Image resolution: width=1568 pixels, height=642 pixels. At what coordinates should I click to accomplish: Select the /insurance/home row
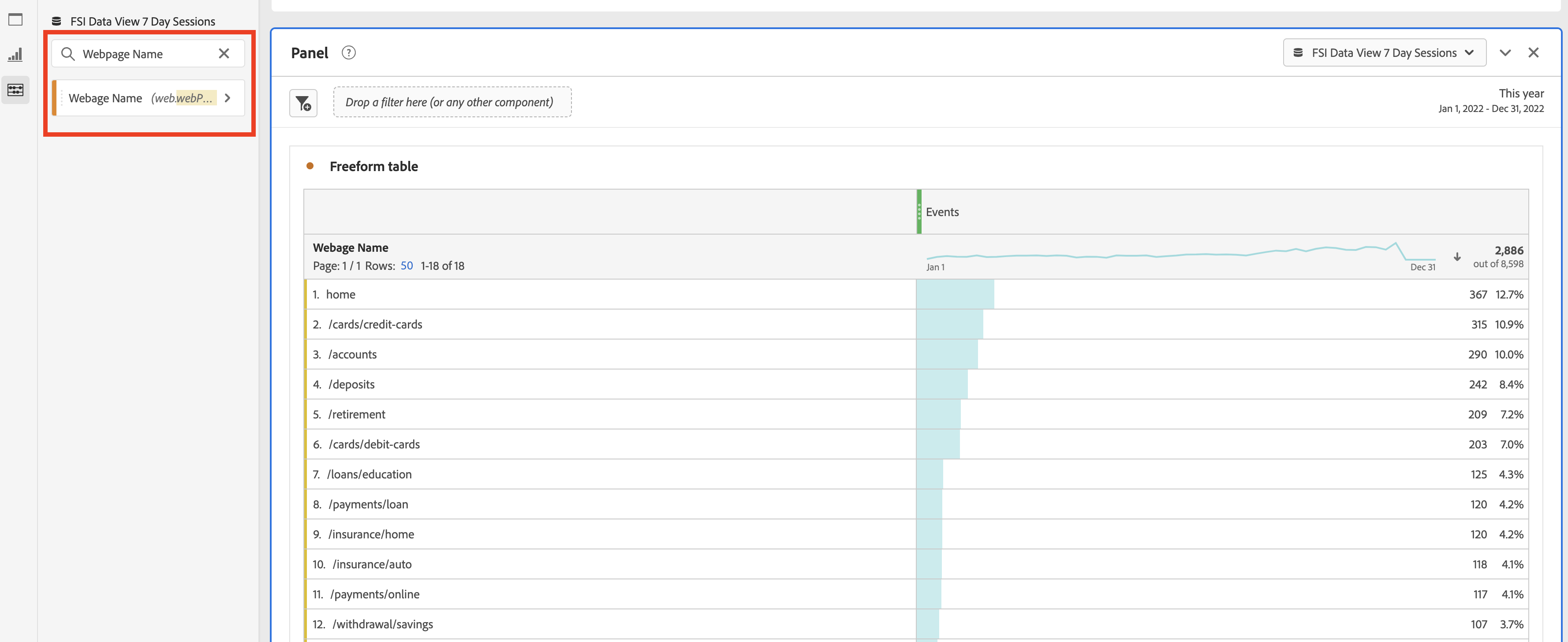916,534
